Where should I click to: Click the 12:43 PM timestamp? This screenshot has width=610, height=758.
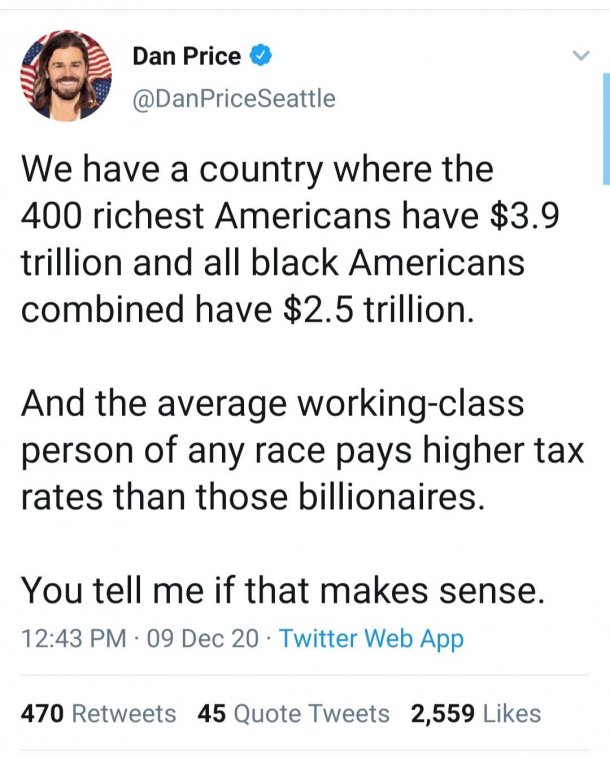pos(73,638)
